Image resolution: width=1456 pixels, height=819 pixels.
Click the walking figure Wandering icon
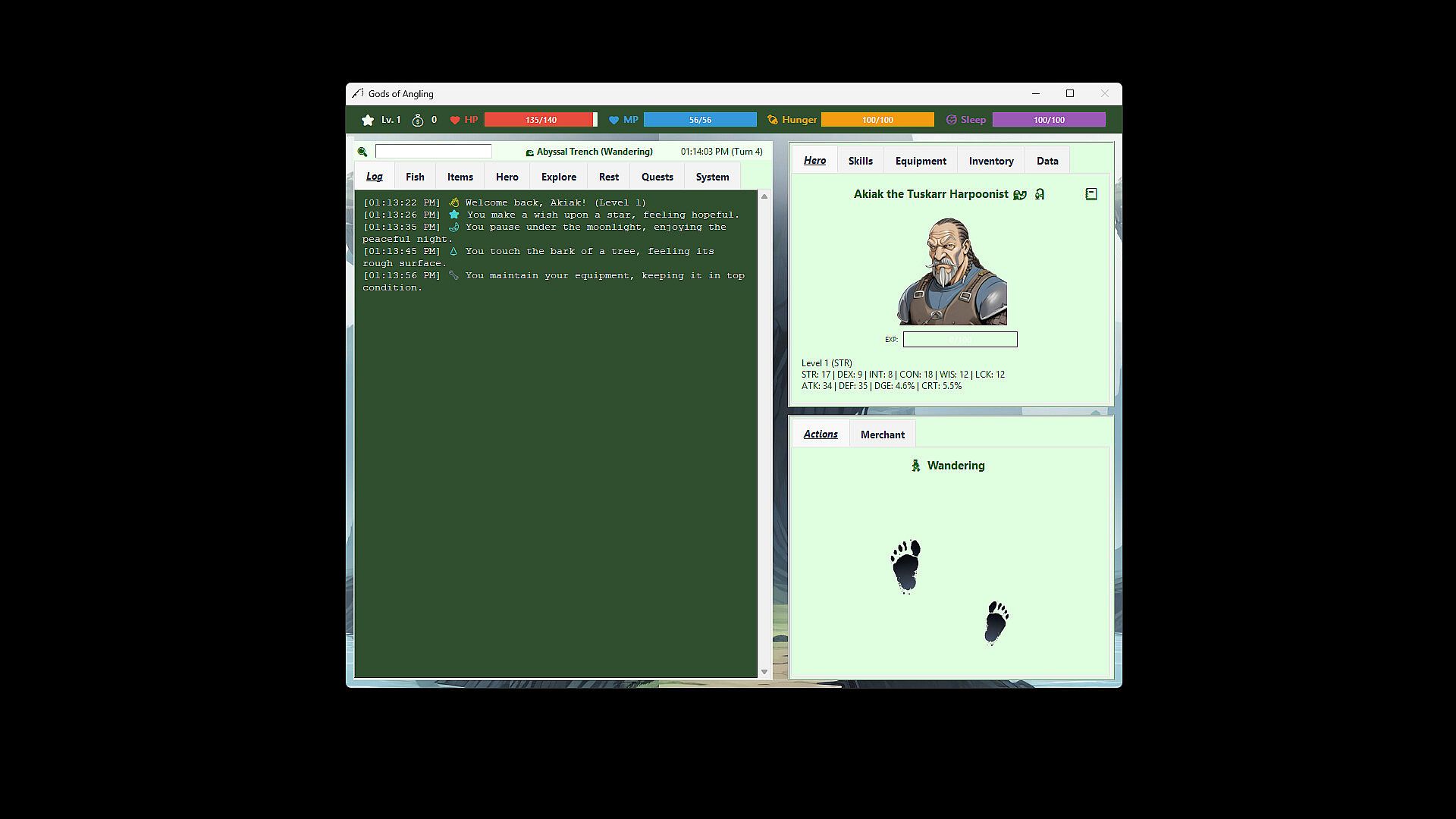915,466
